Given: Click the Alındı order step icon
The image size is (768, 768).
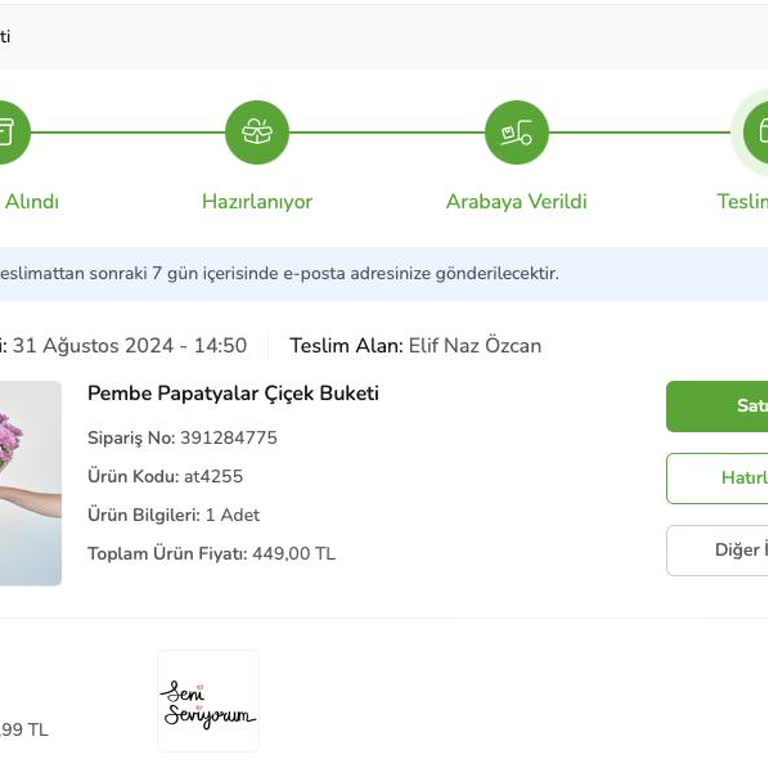Looking at the screenshot, I should coord(8,132).
